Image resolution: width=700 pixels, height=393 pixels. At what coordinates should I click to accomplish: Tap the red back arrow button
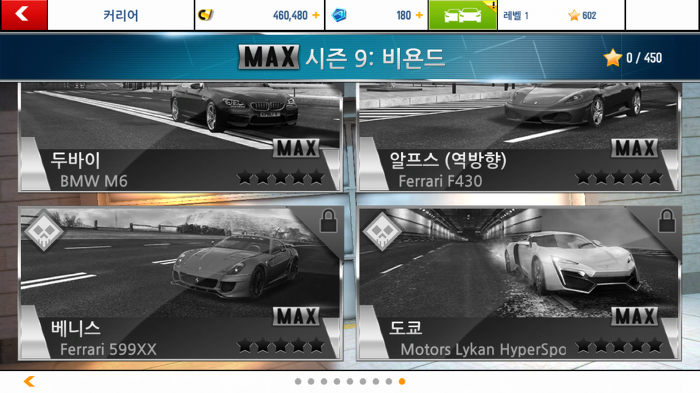[24, 15]
